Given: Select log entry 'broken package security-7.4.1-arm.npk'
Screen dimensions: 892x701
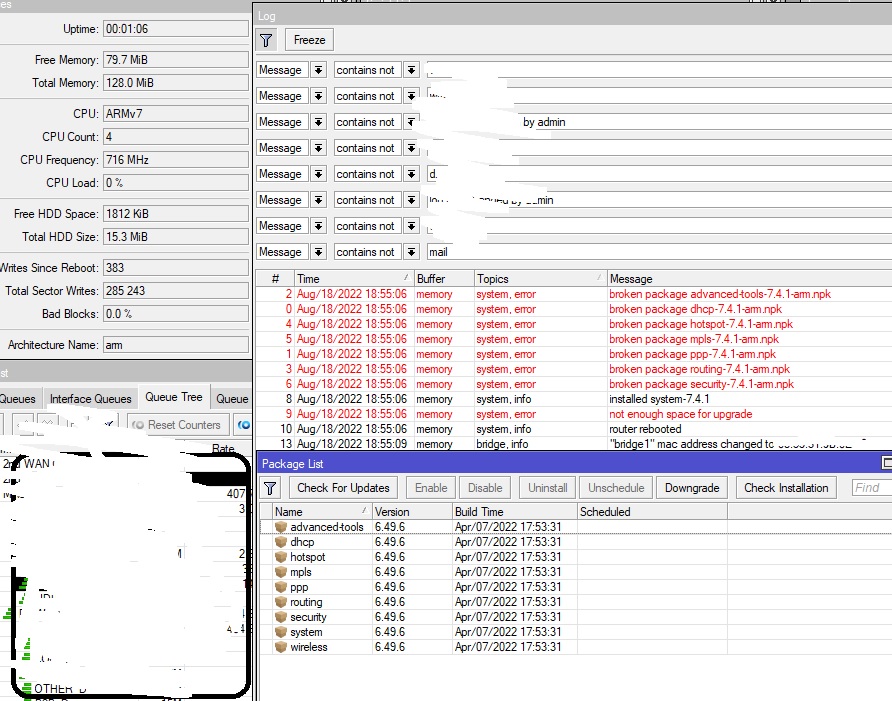Looking at the screenshot, I should (573, 384).
